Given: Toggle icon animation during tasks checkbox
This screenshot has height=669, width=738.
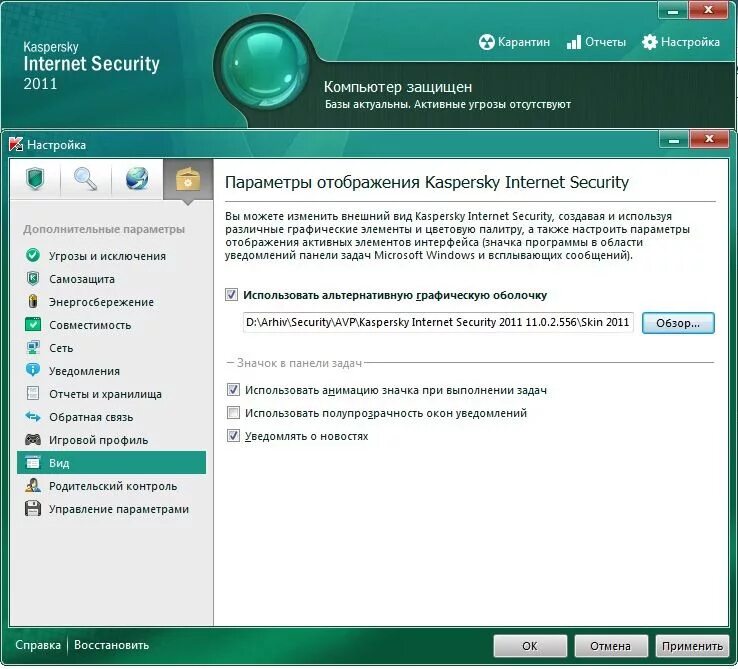Looking at the screenshot, I should coord(233,389).
